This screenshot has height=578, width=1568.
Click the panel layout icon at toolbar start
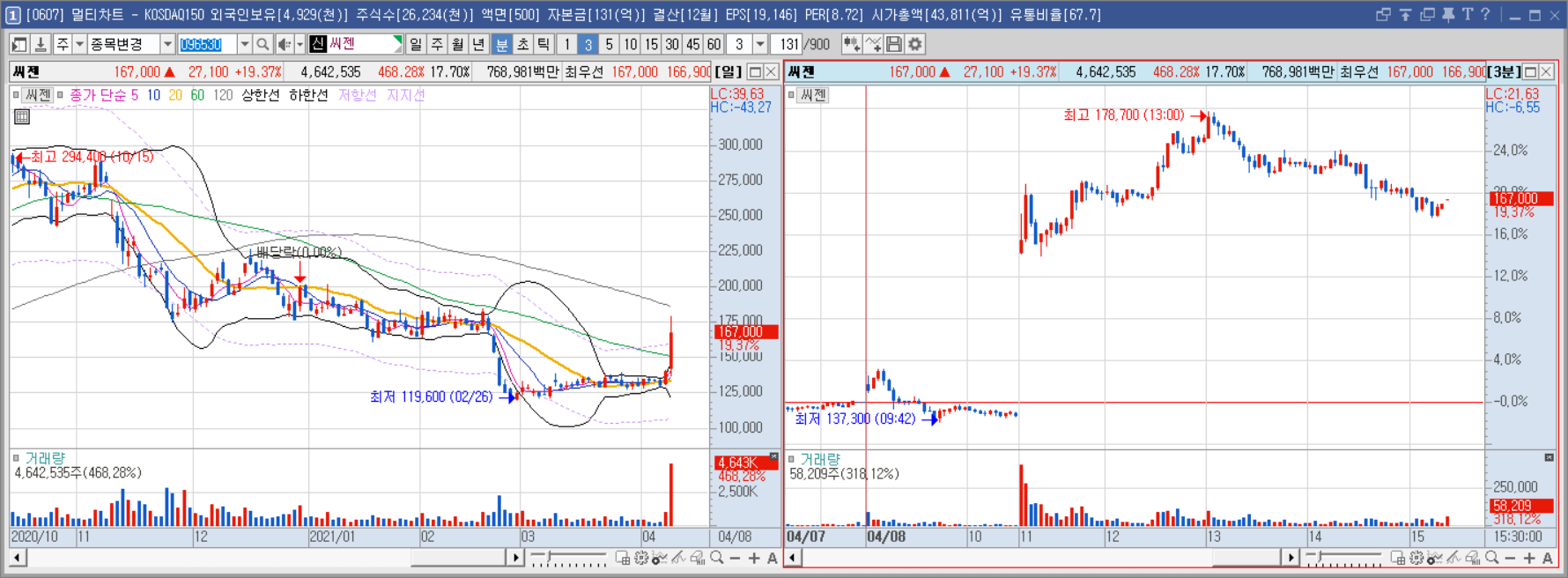click(x=18, y=44)
